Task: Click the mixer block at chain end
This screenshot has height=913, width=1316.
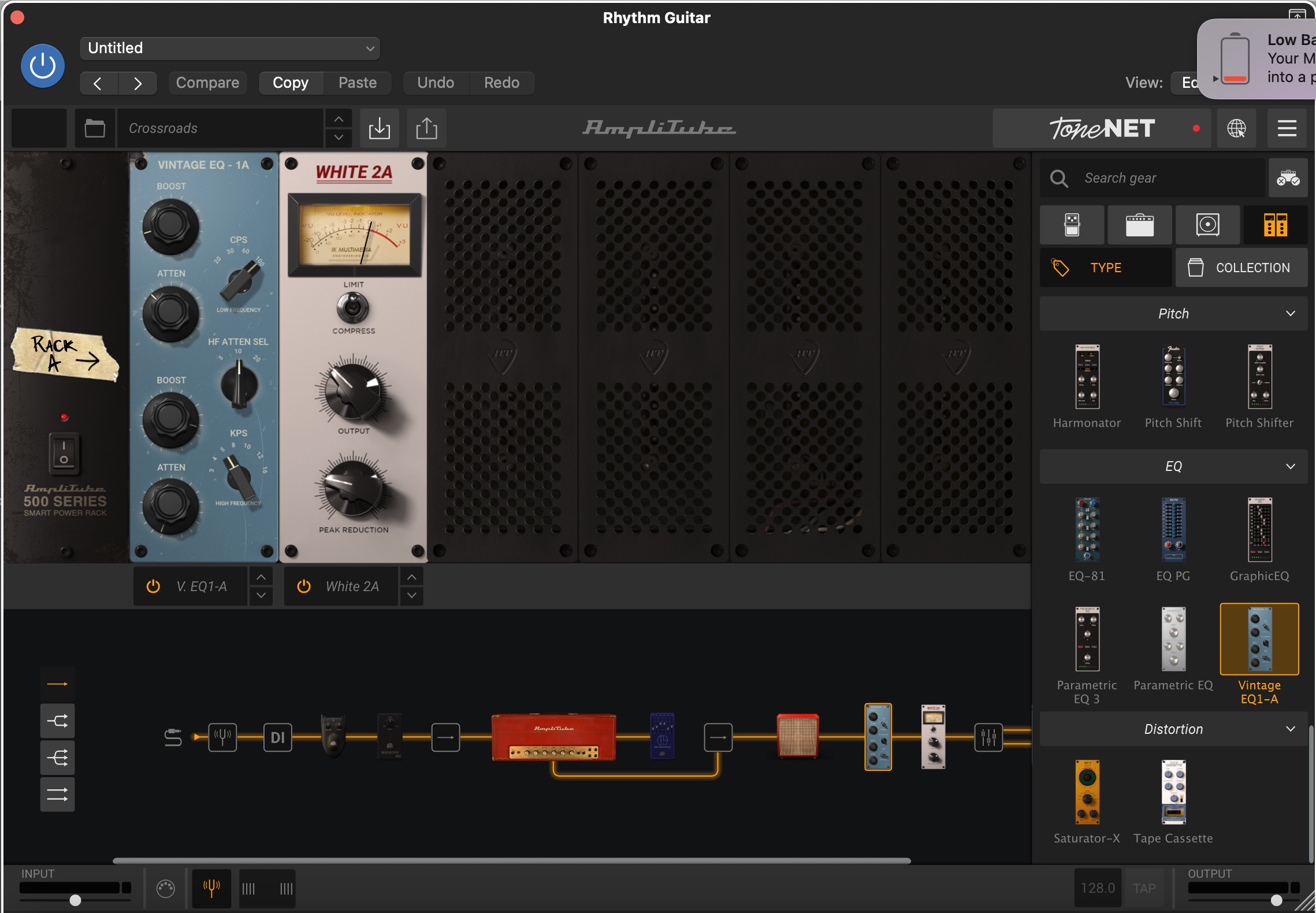Action: point(988,737)
